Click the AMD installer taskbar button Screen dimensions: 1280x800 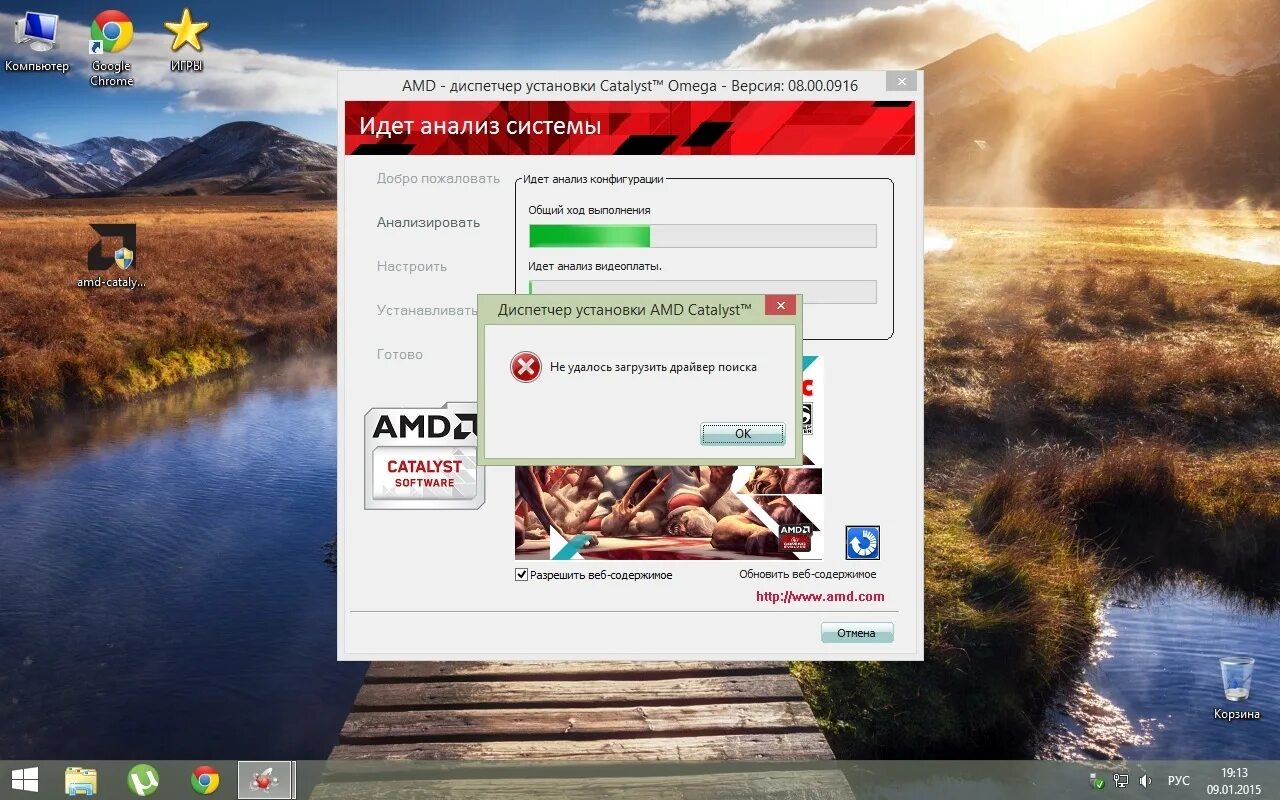click(x=265, y=780)
